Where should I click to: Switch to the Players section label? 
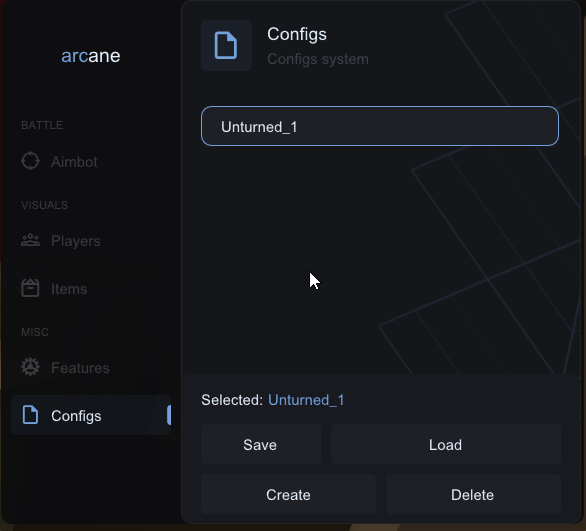(76, 241)
